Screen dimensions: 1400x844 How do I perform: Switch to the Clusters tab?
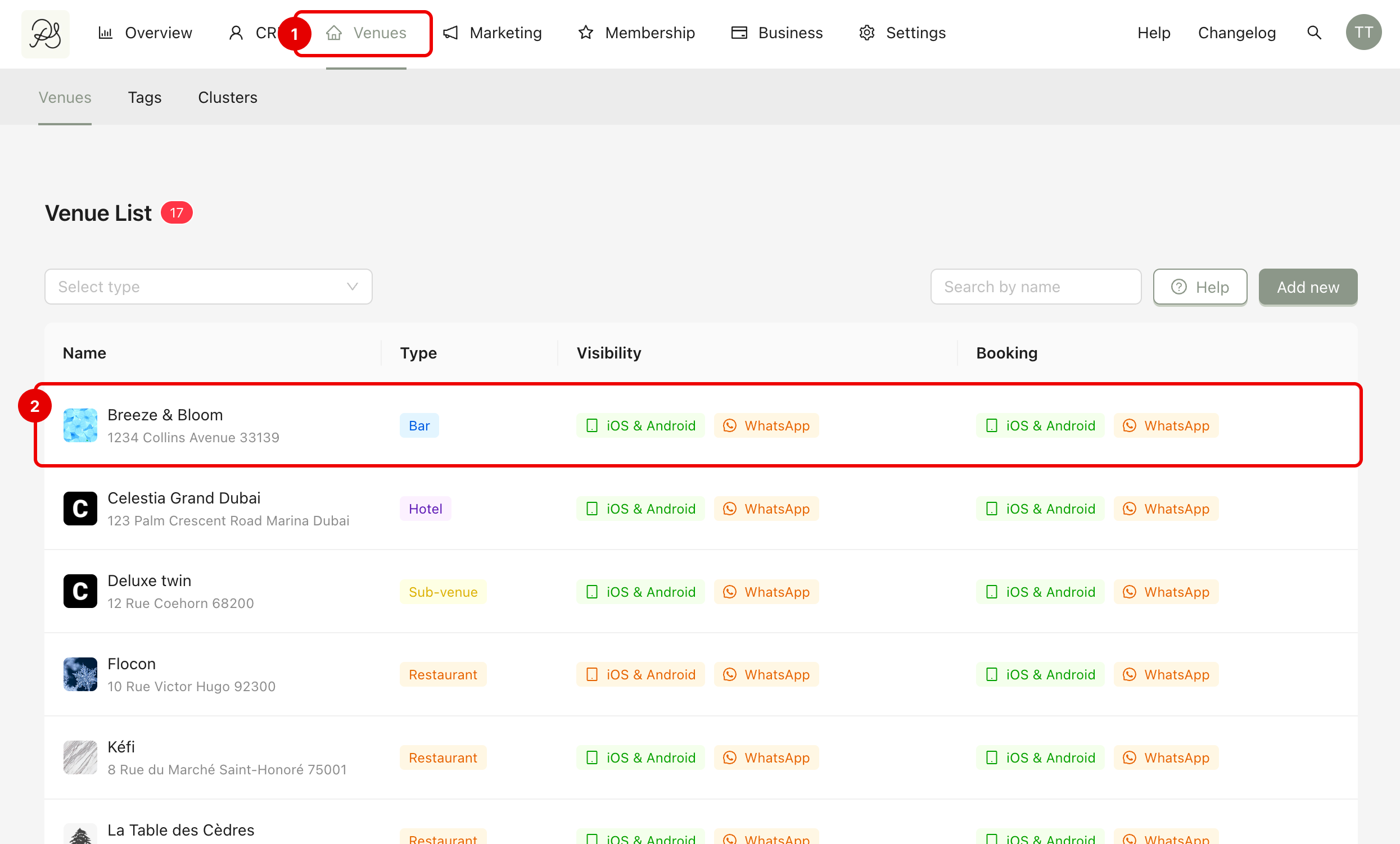pyautogui.click(x=227, y=97)
